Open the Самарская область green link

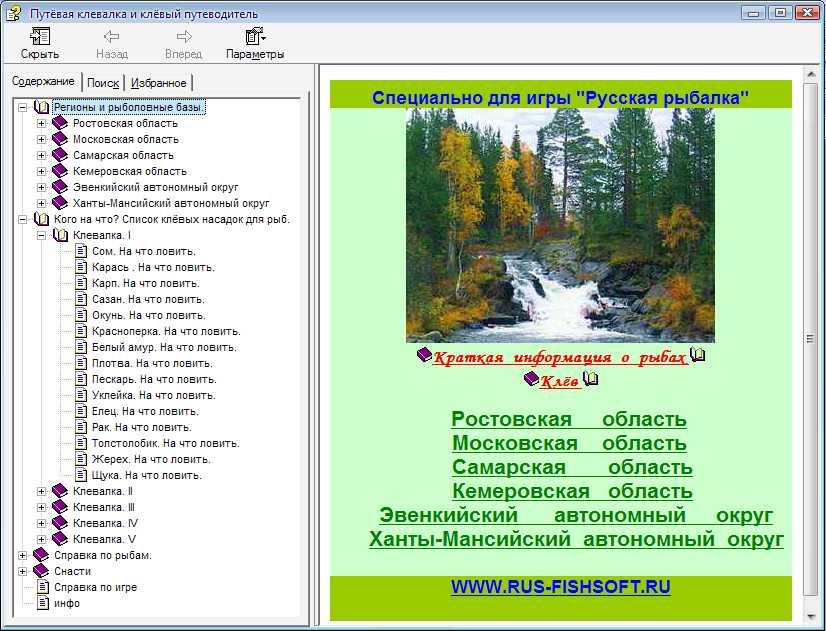click(x=571, y=467)
